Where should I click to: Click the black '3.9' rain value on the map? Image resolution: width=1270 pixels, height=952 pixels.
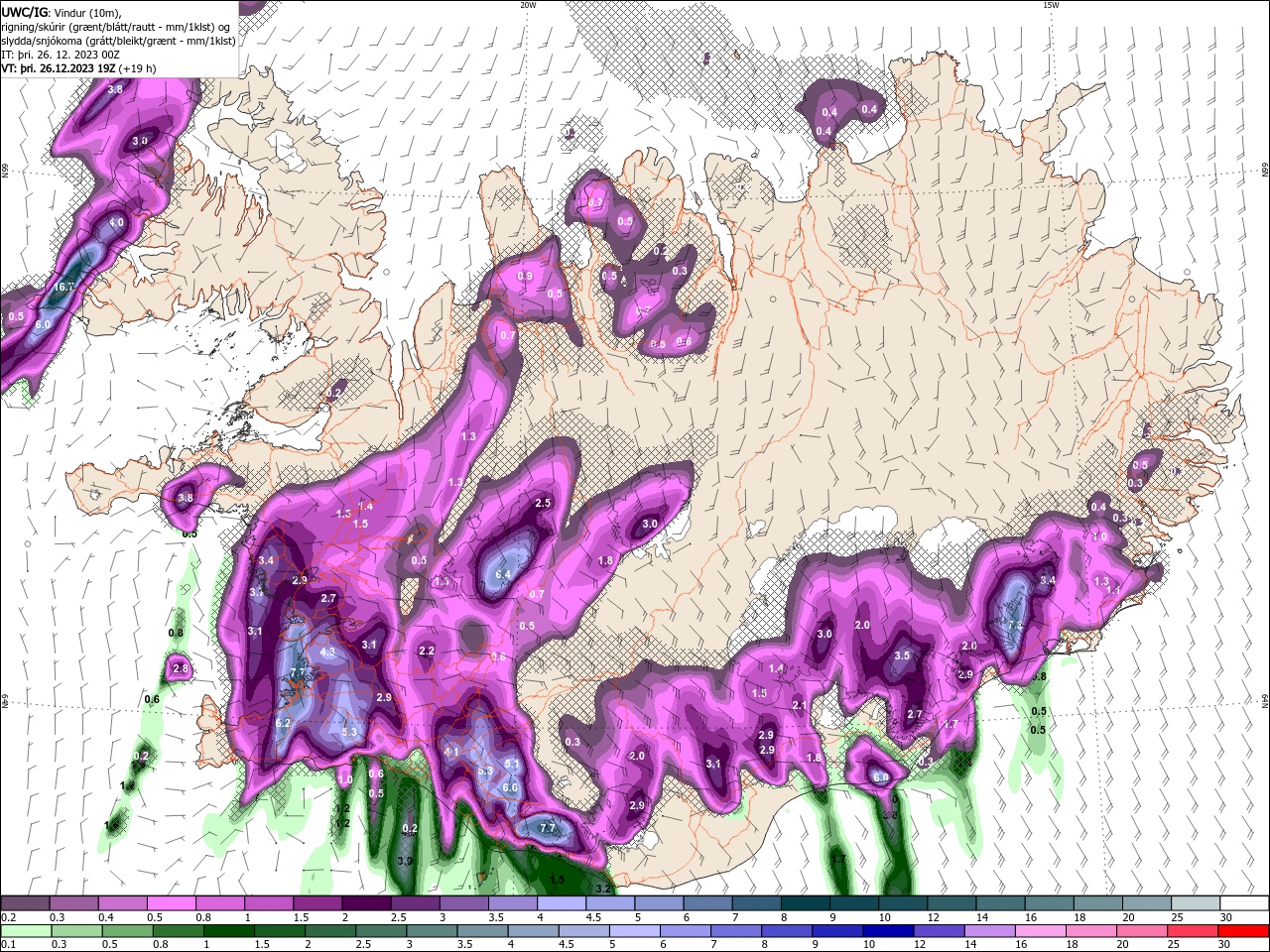pyautogui.click(x=405, y=862)
